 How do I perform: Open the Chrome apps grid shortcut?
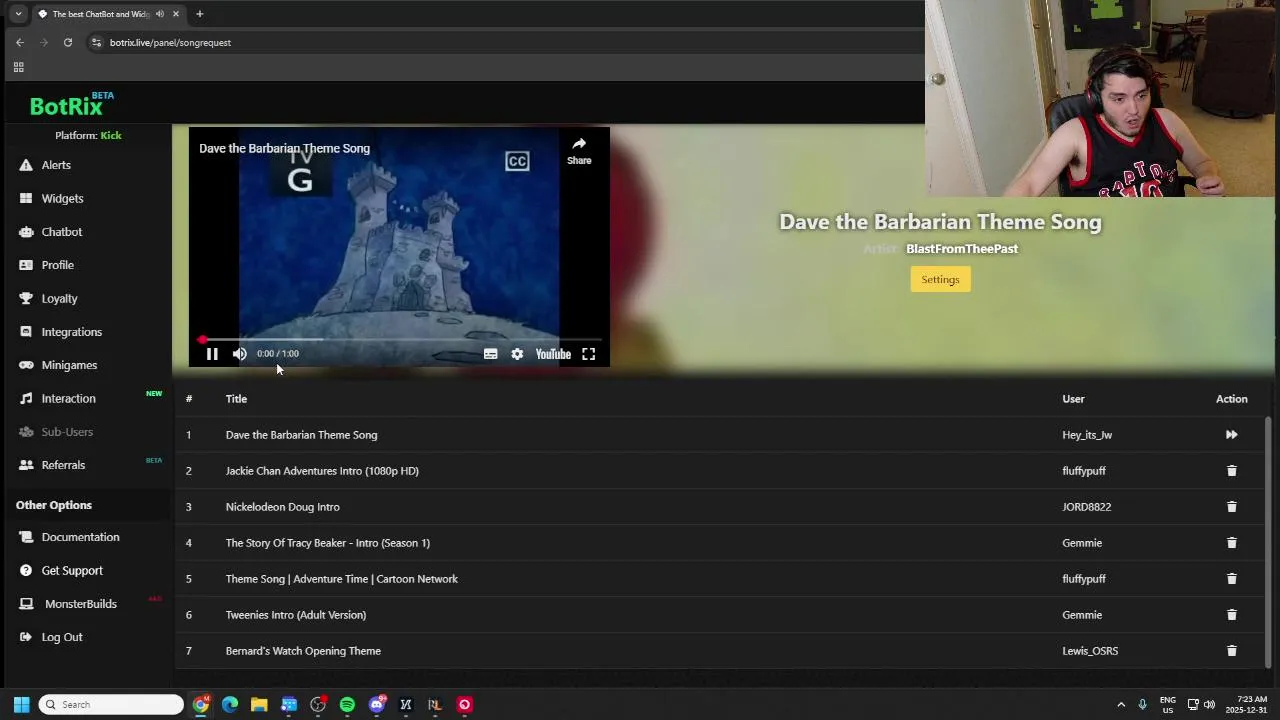pyautogui.click(x=18, y=67)
